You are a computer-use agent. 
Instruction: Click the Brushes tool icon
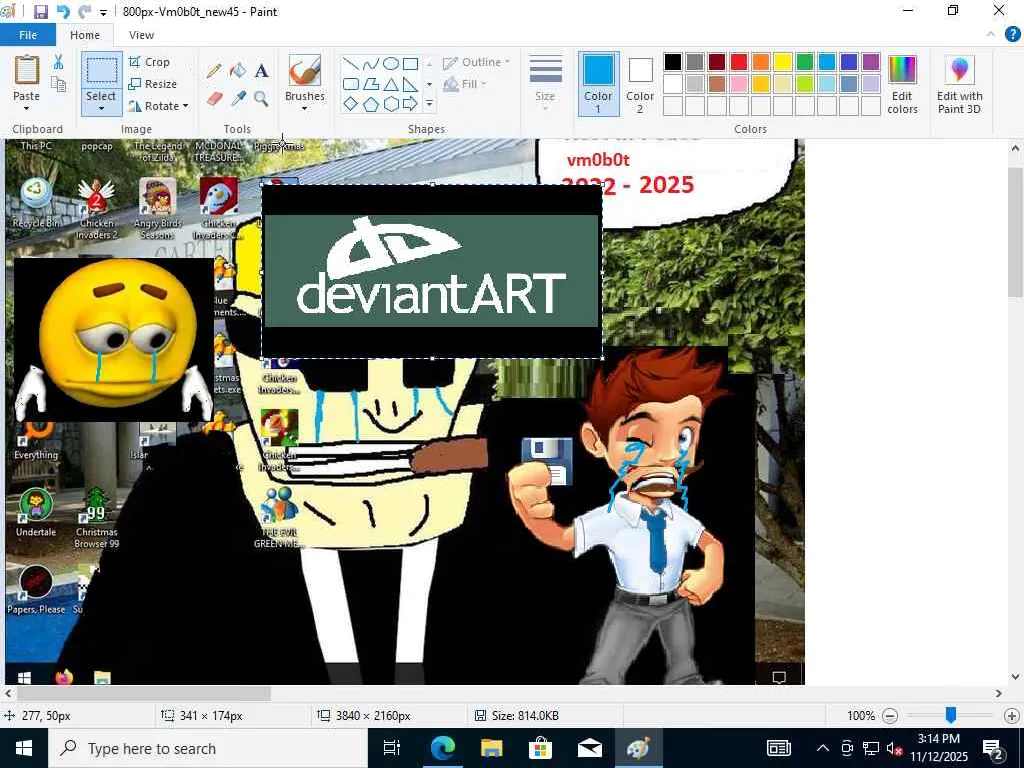(304, 71)
